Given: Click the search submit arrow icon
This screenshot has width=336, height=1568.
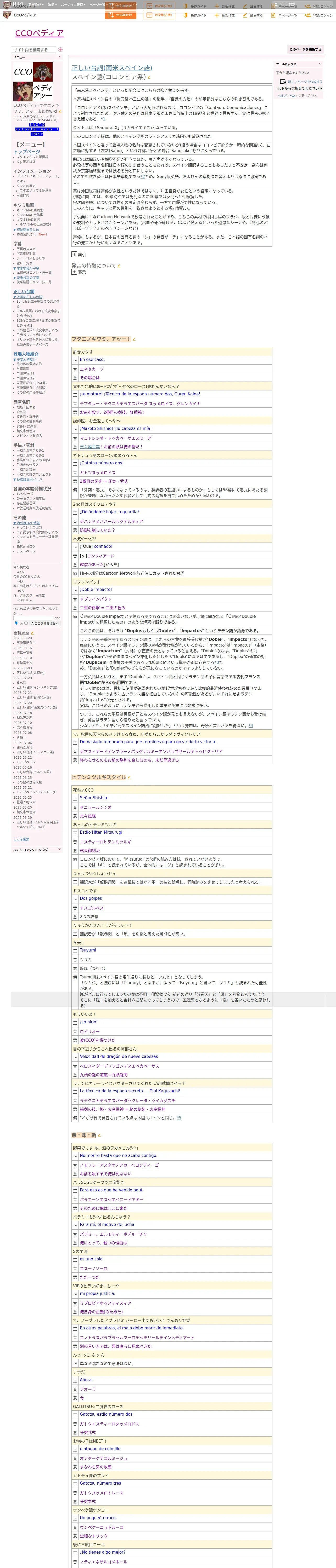Looking at the screenshot, I should pos(60,50).
